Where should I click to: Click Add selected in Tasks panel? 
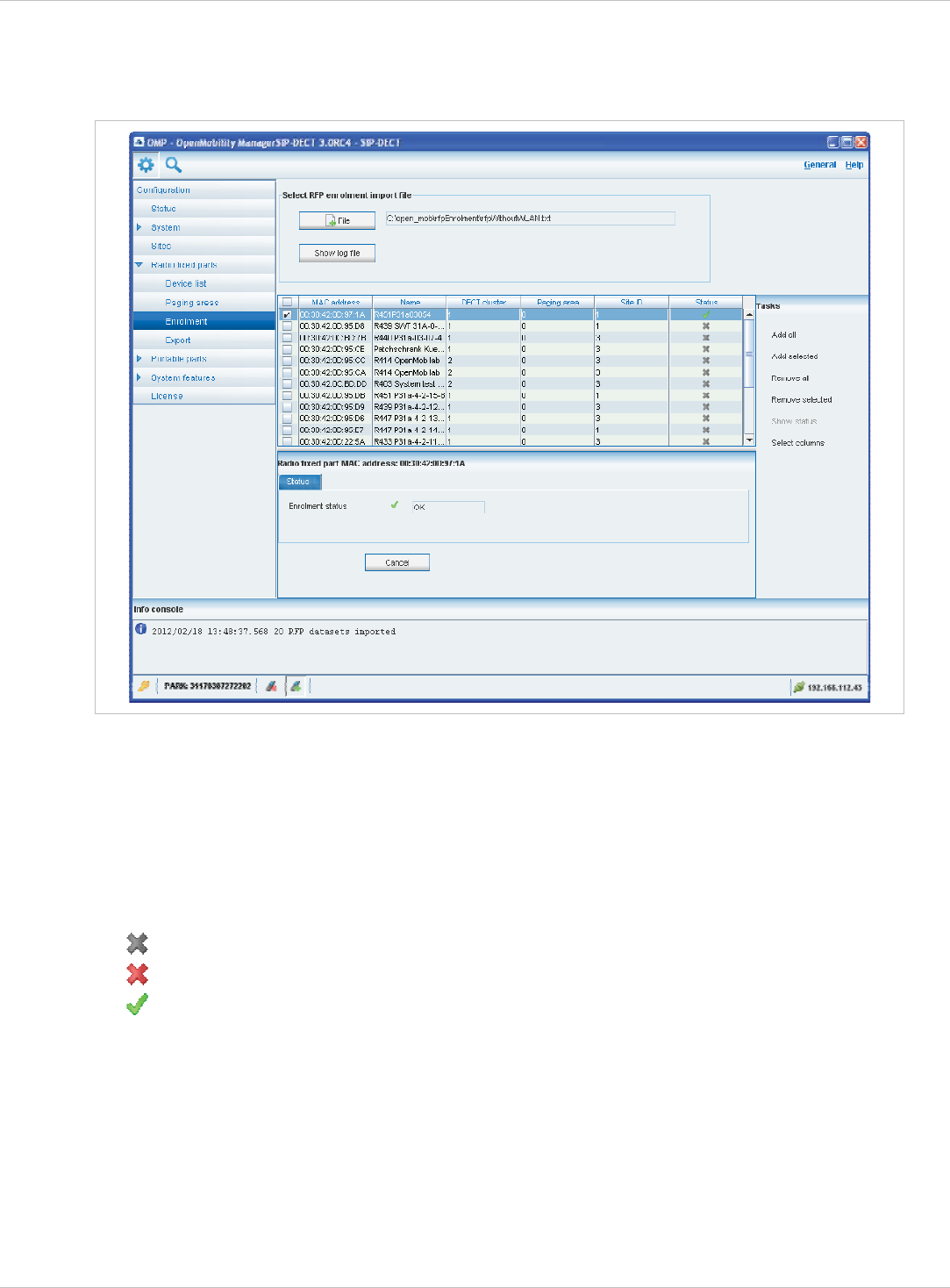(795, 356)
